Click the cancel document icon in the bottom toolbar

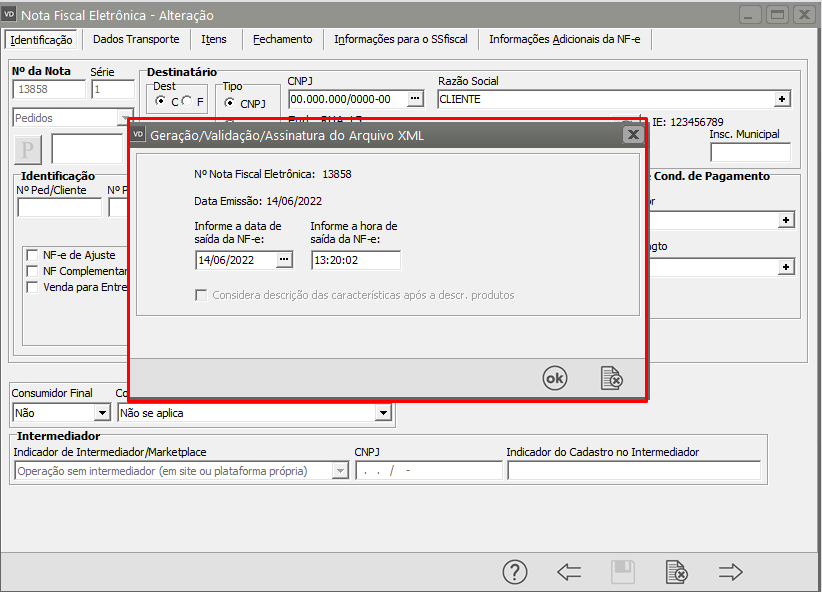coord(677,572)
